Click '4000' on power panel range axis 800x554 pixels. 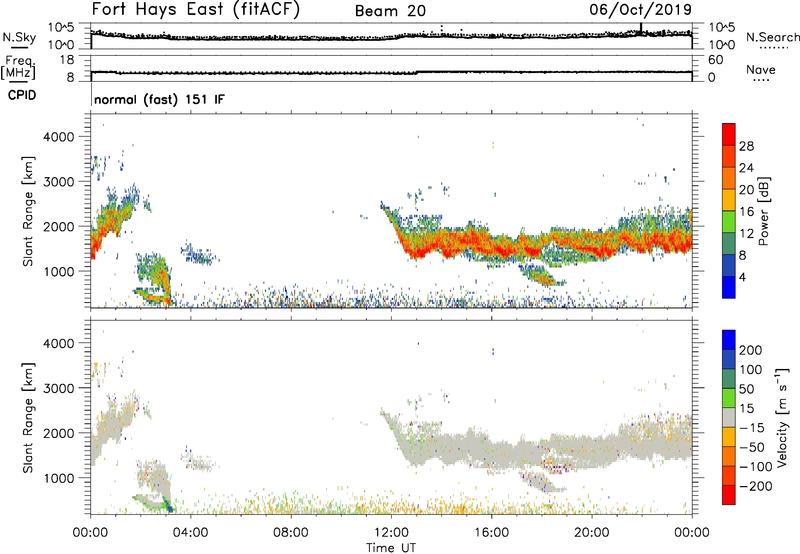(x=58, y=137)
